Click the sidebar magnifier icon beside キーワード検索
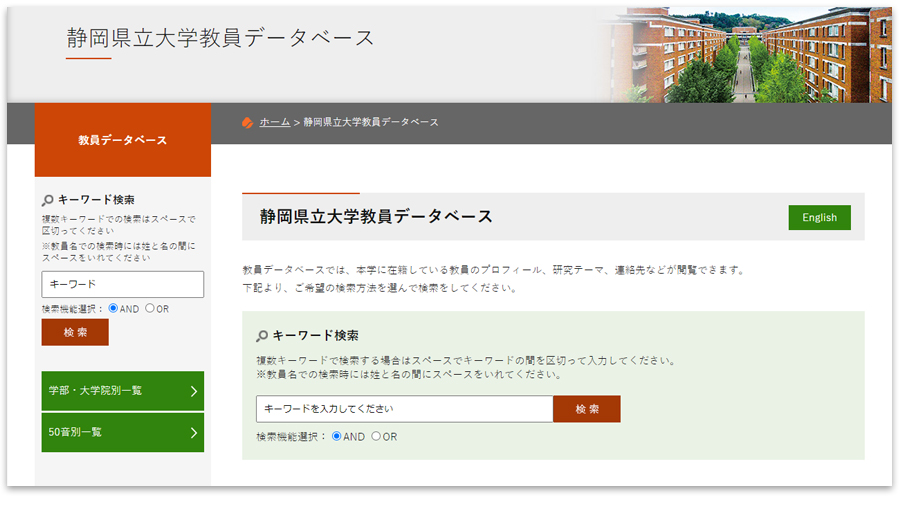Viewport: 900px width, 510px height. [x=48, y=200]
